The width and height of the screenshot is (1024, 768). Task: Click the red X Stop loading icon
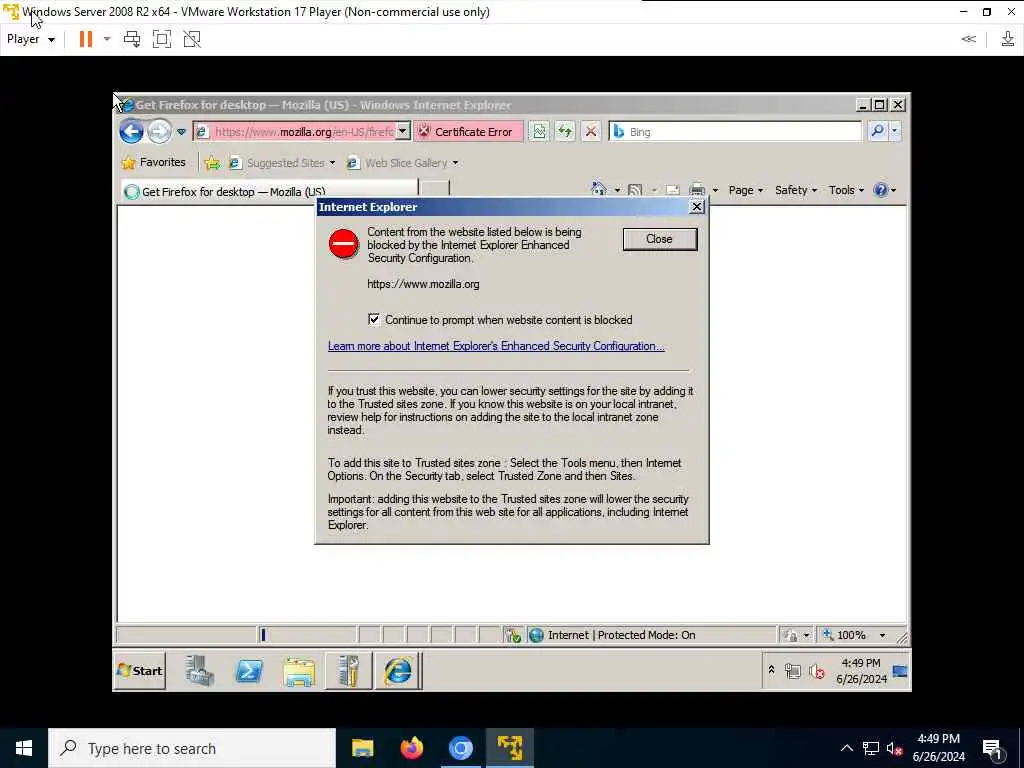[591, 132]
